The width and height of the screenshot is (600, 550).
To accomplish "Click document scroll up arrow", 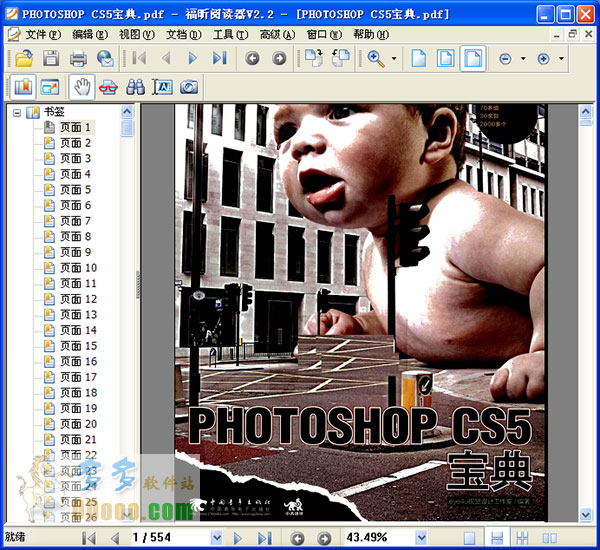I will (x=585, y=111).
